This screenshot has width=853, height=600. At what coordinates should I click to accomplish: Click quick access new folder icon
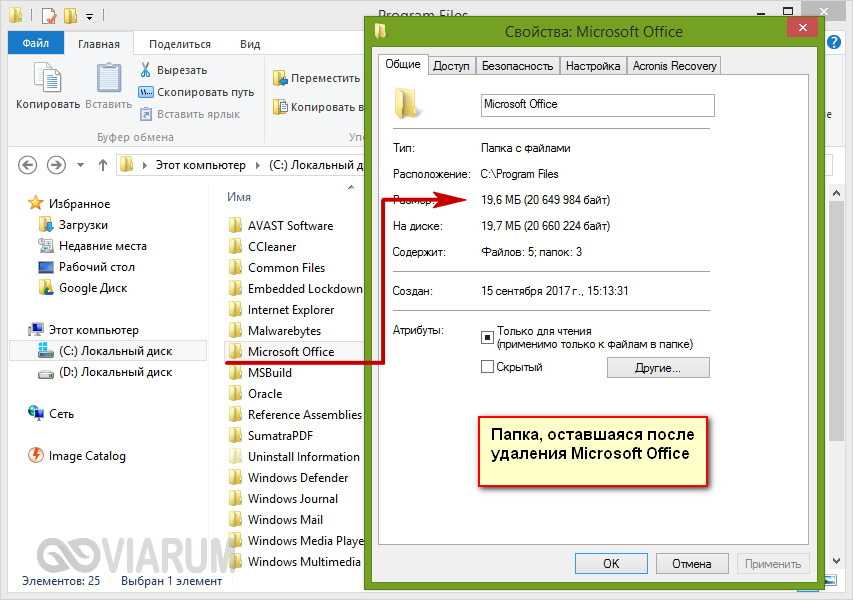coord(70,16)
